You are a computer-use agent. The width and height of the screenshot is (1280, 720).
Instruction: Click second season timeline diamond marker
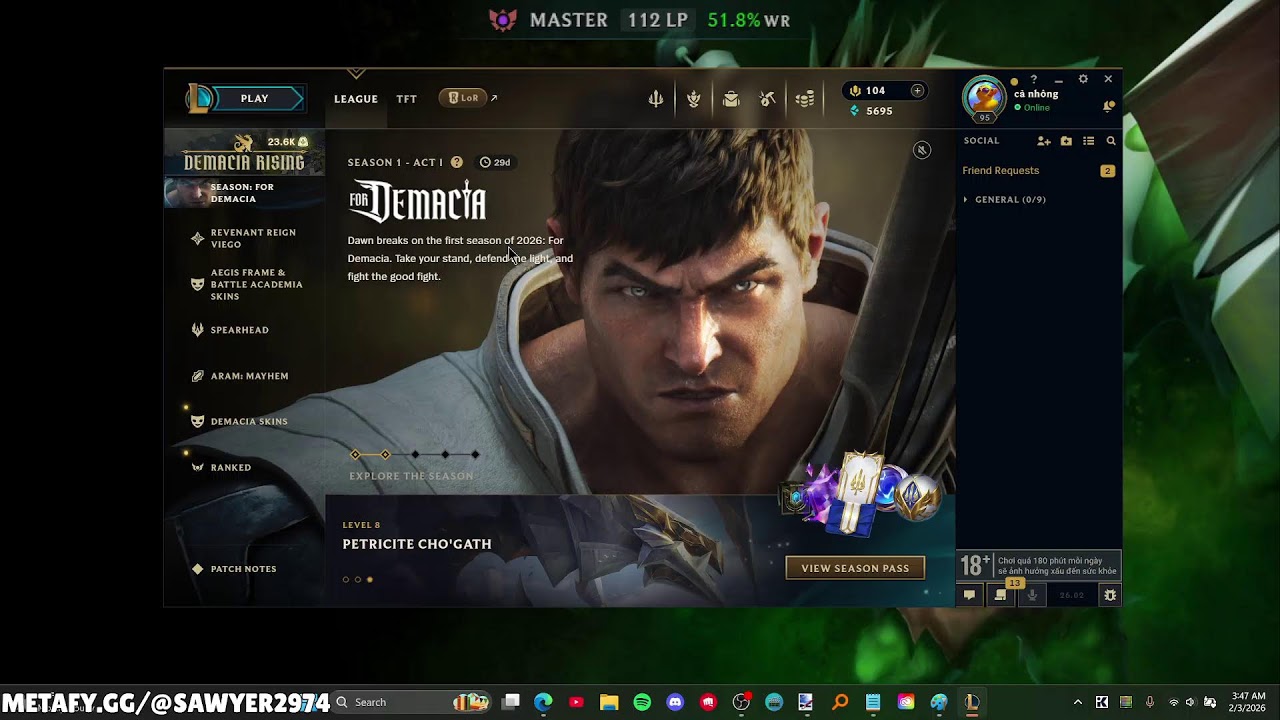(385, 454)
